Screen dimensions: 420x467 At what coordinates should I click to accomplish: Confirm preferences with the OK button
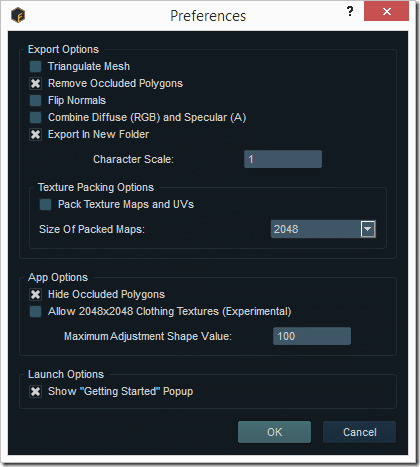coord(274,432)
